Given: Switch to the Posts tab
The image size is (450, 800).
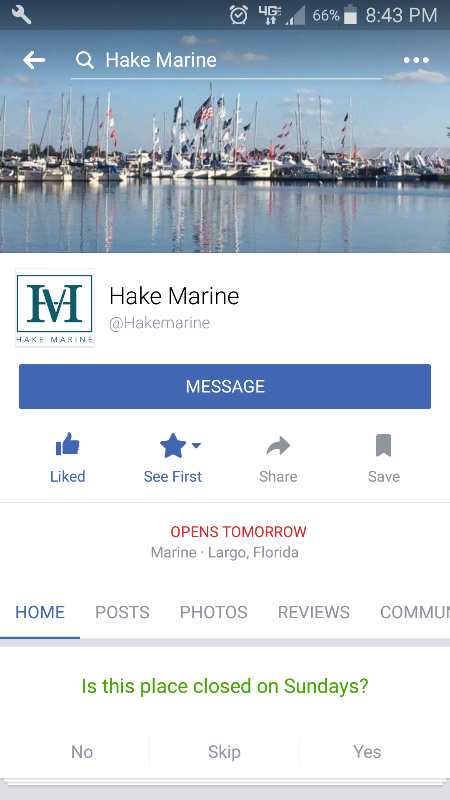Looking at the screenshot, I should 122,612.
